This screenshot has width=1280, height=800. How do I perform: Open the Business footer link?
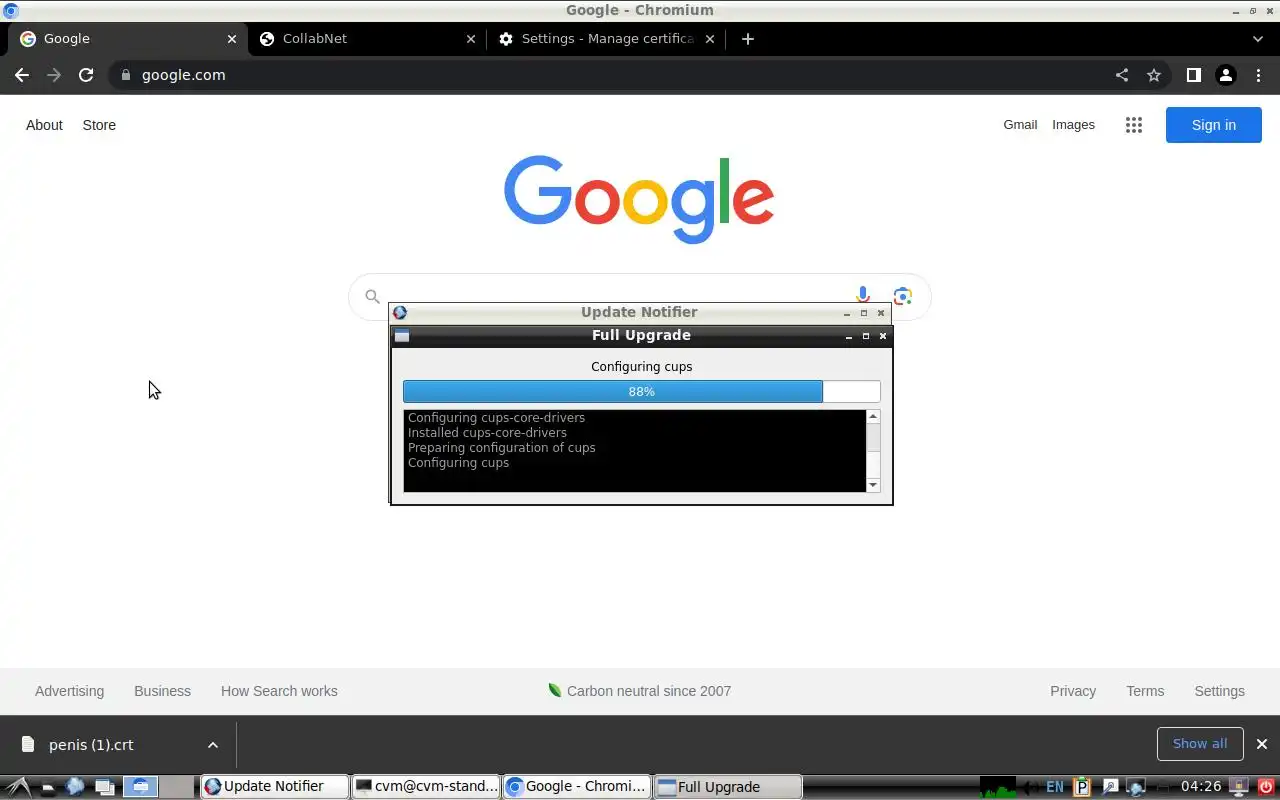tap(162, 691)
